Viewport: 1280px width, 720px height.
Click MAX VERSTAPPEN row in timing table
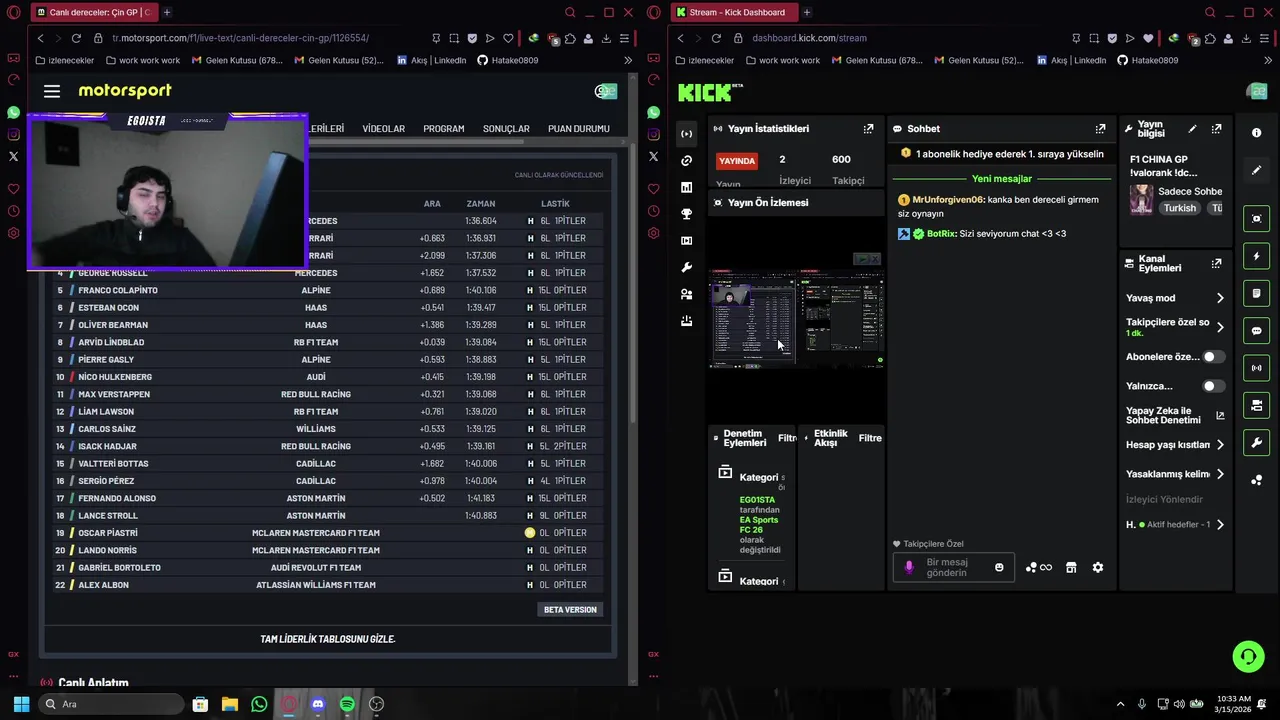(x=330, y=394)
